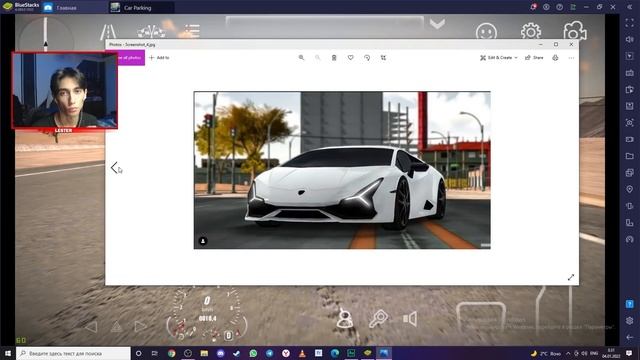Image resolution: width=640 pixels, height=360 pixels.
Task: Open BlueStacks sidebar settings gear
Action: 630,321
